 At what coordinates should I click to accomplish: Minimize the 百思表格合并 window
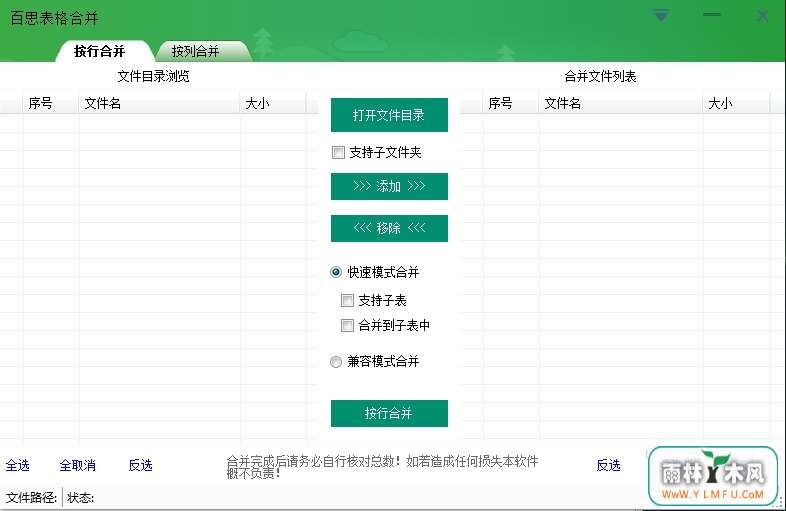click(x=711, y=15)
